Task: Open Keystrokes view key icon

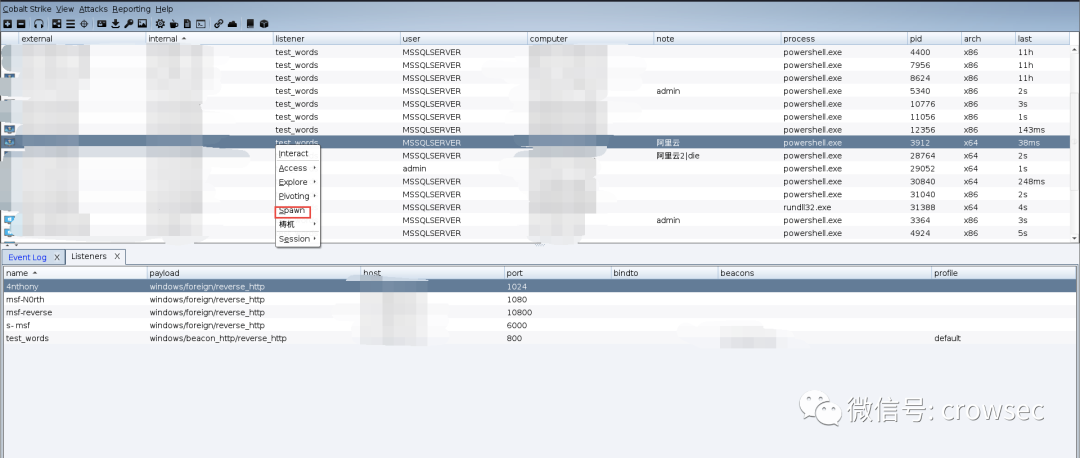Action: coord(129,23)
